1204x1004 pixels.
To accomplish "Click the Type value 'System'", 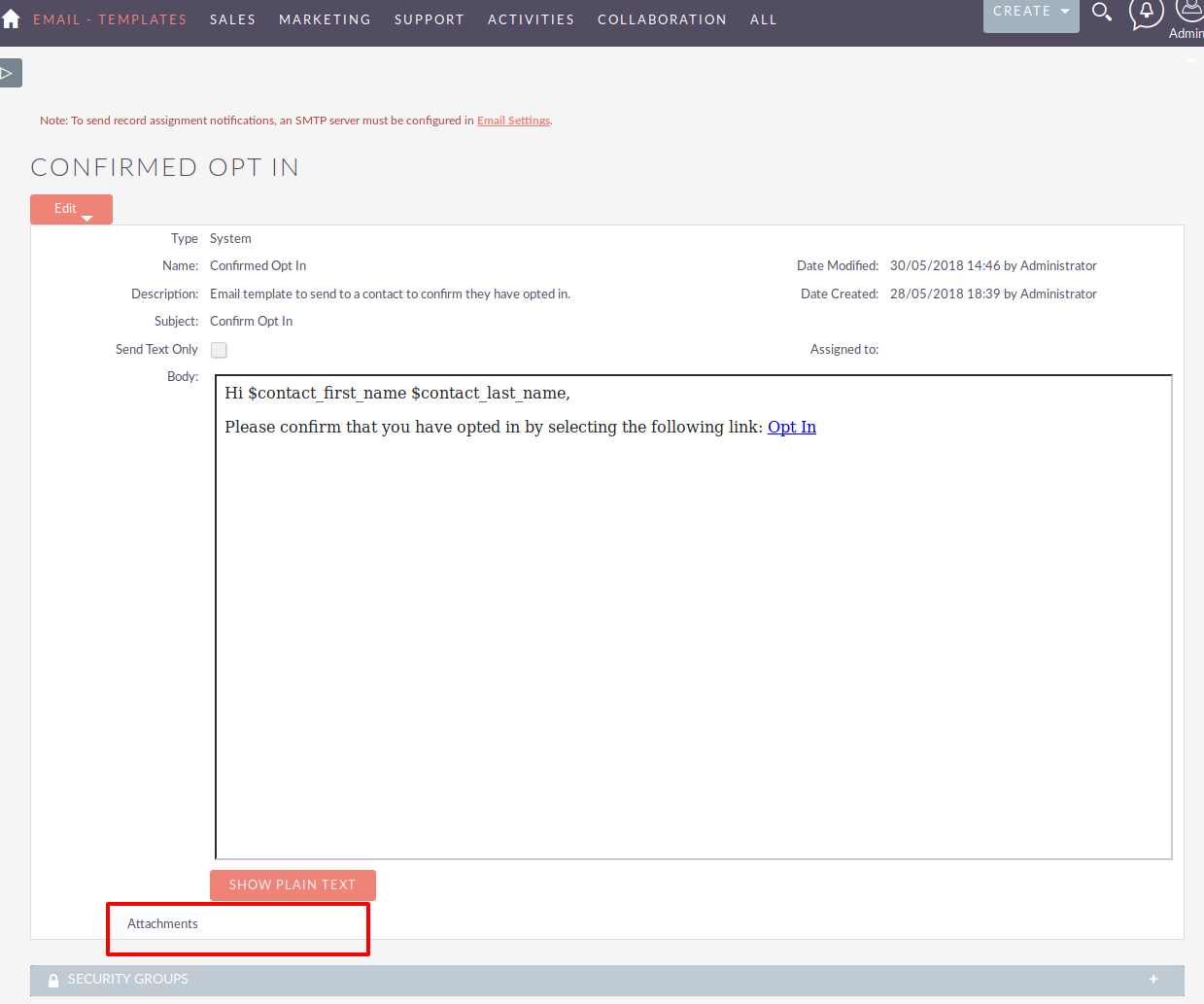I will point(230,238).
